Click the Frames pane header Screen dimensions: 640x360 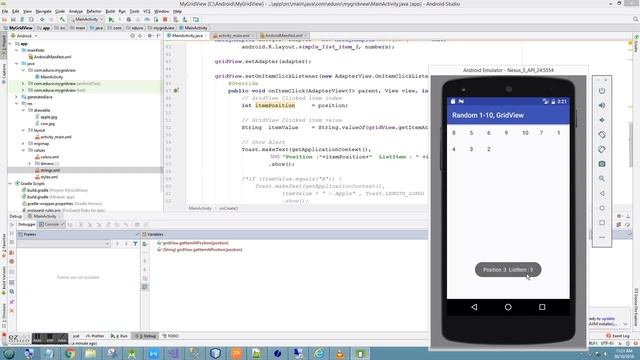[x=78, y=235]
